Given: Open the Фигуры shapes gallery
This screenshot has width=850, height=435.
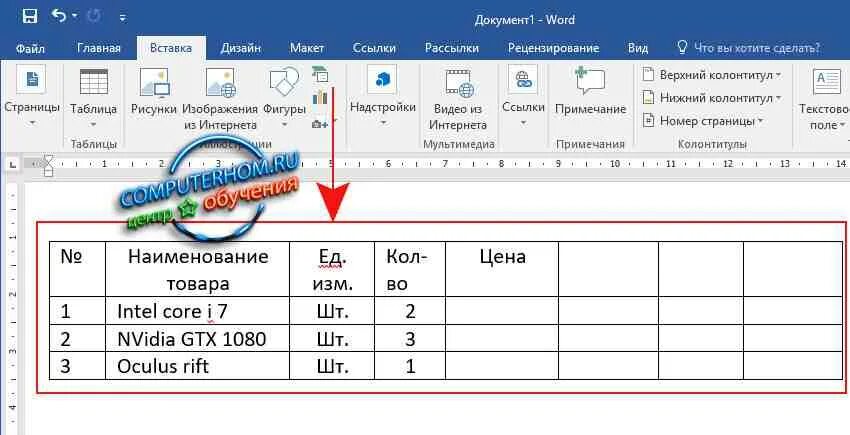Looking at the screenshot, I should coord(285,98).
